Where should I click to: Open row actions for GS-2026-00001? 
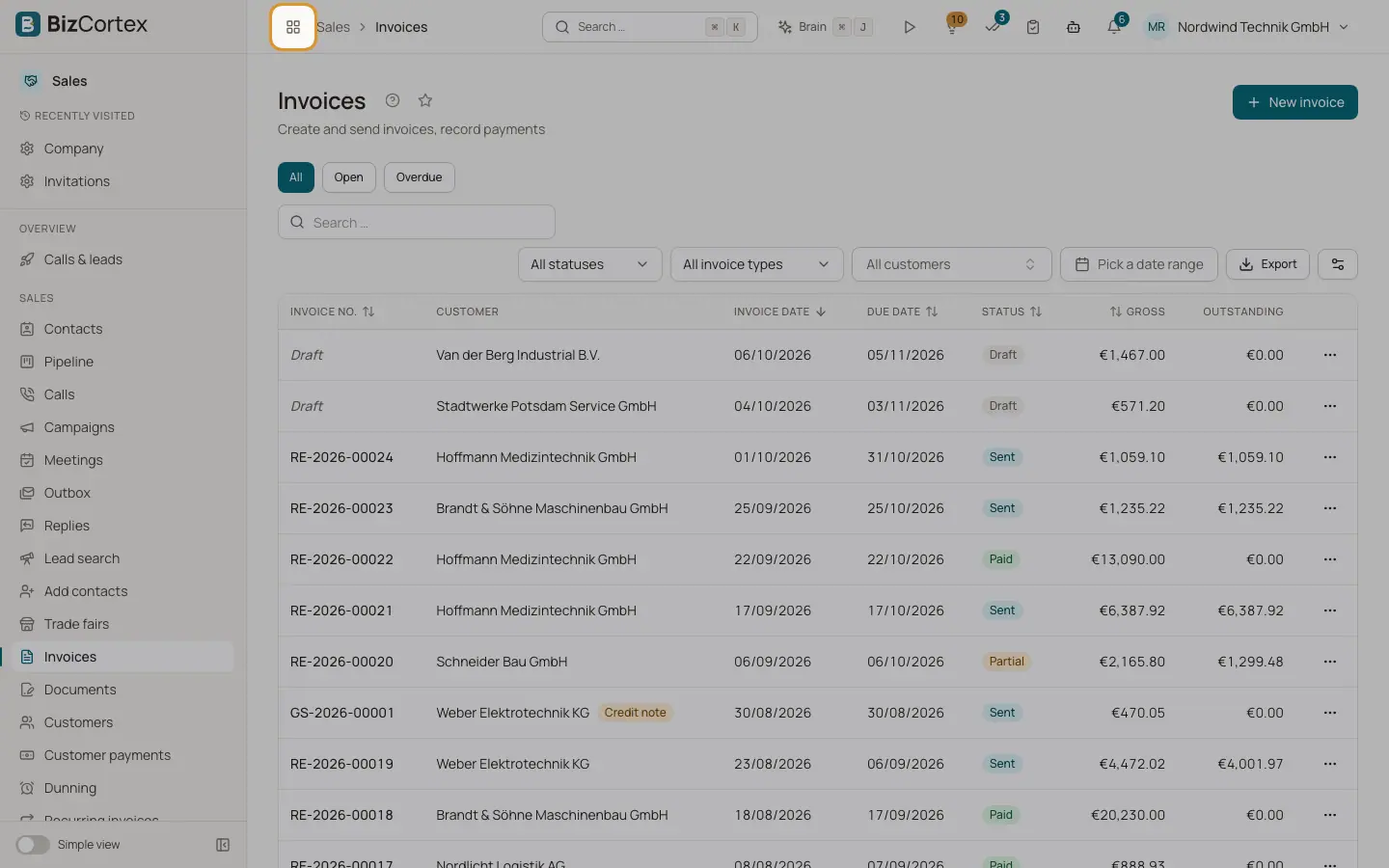tap(1330, 713)
